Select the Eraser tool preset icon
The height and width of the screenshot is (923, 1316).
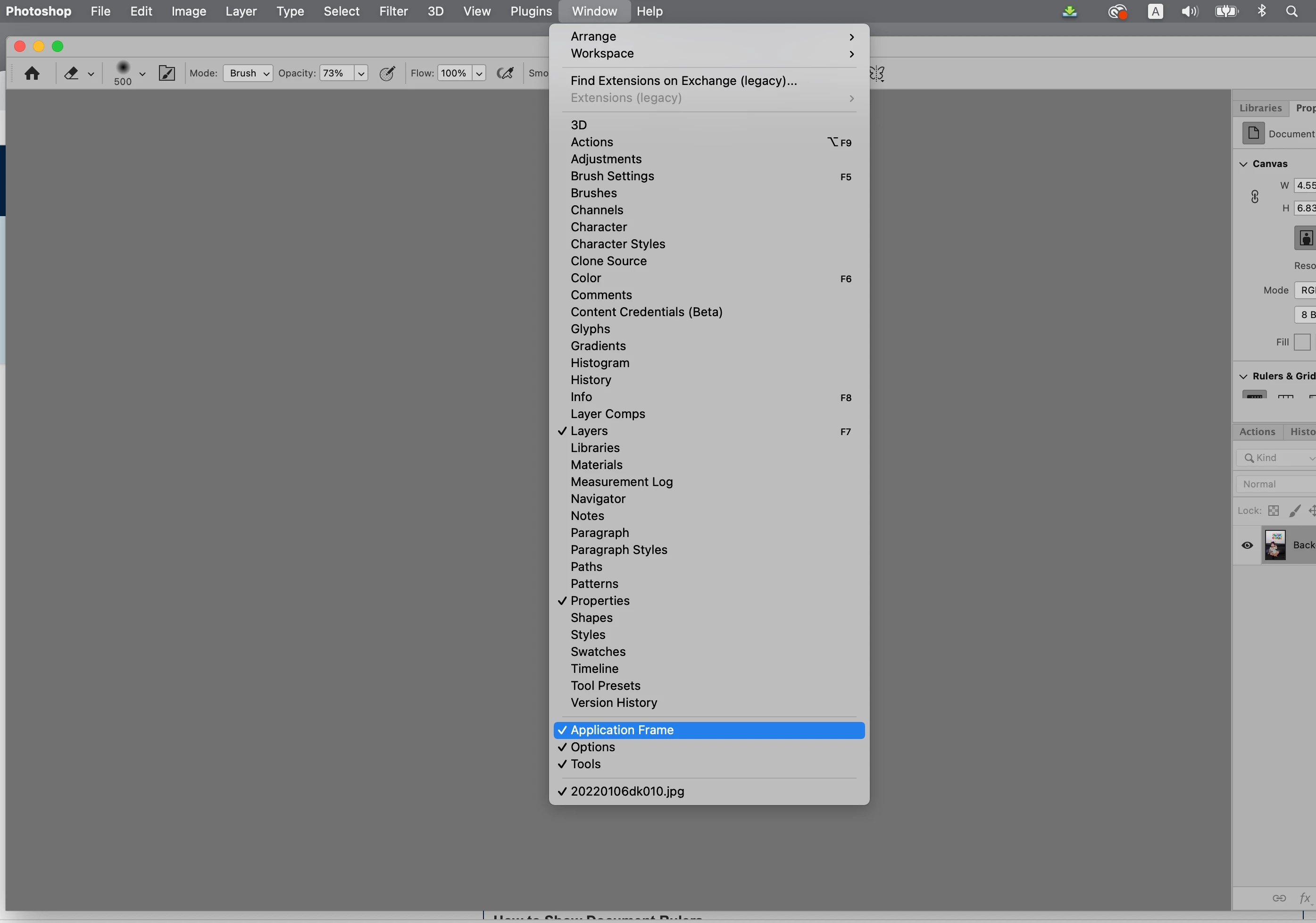pyautogui.click(x=72, y=74)
